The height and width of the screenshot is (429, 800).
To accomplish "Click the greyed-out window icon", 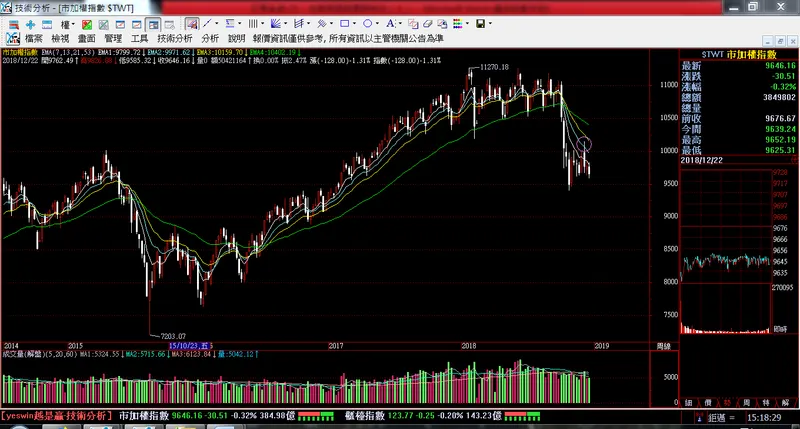I will (x=170, y=24).
